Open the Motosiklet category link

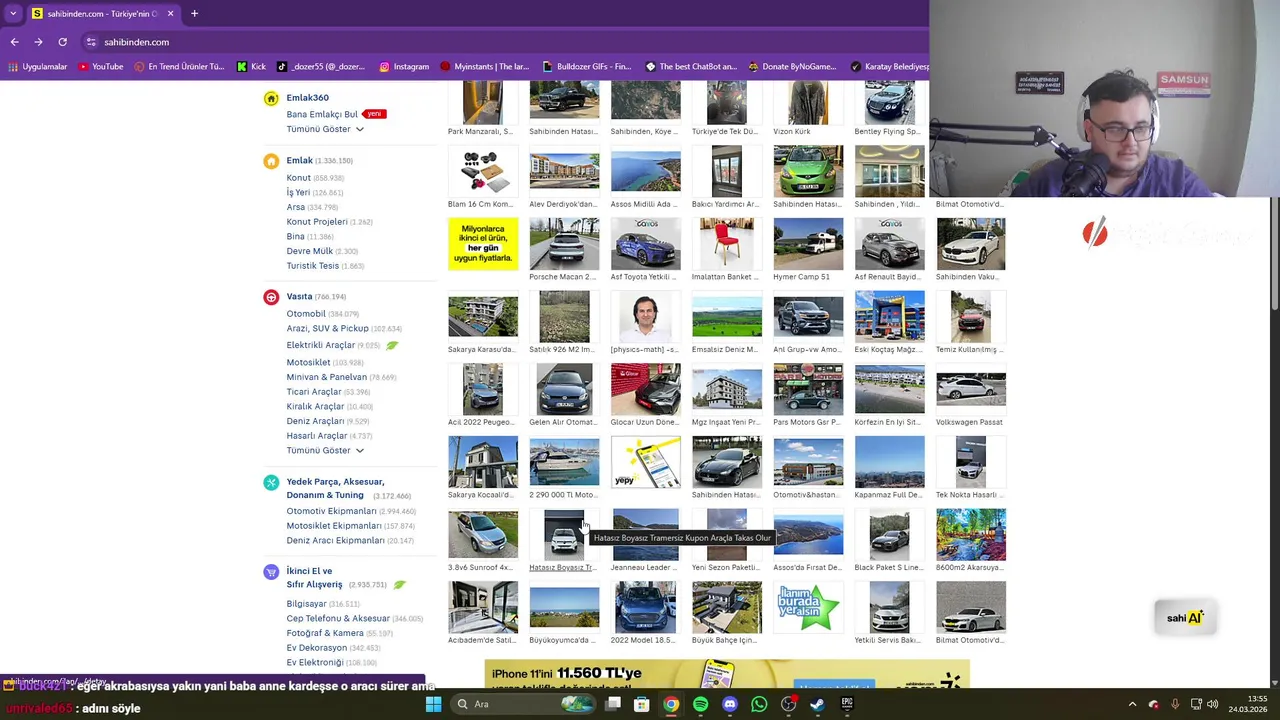click(308, 362)
